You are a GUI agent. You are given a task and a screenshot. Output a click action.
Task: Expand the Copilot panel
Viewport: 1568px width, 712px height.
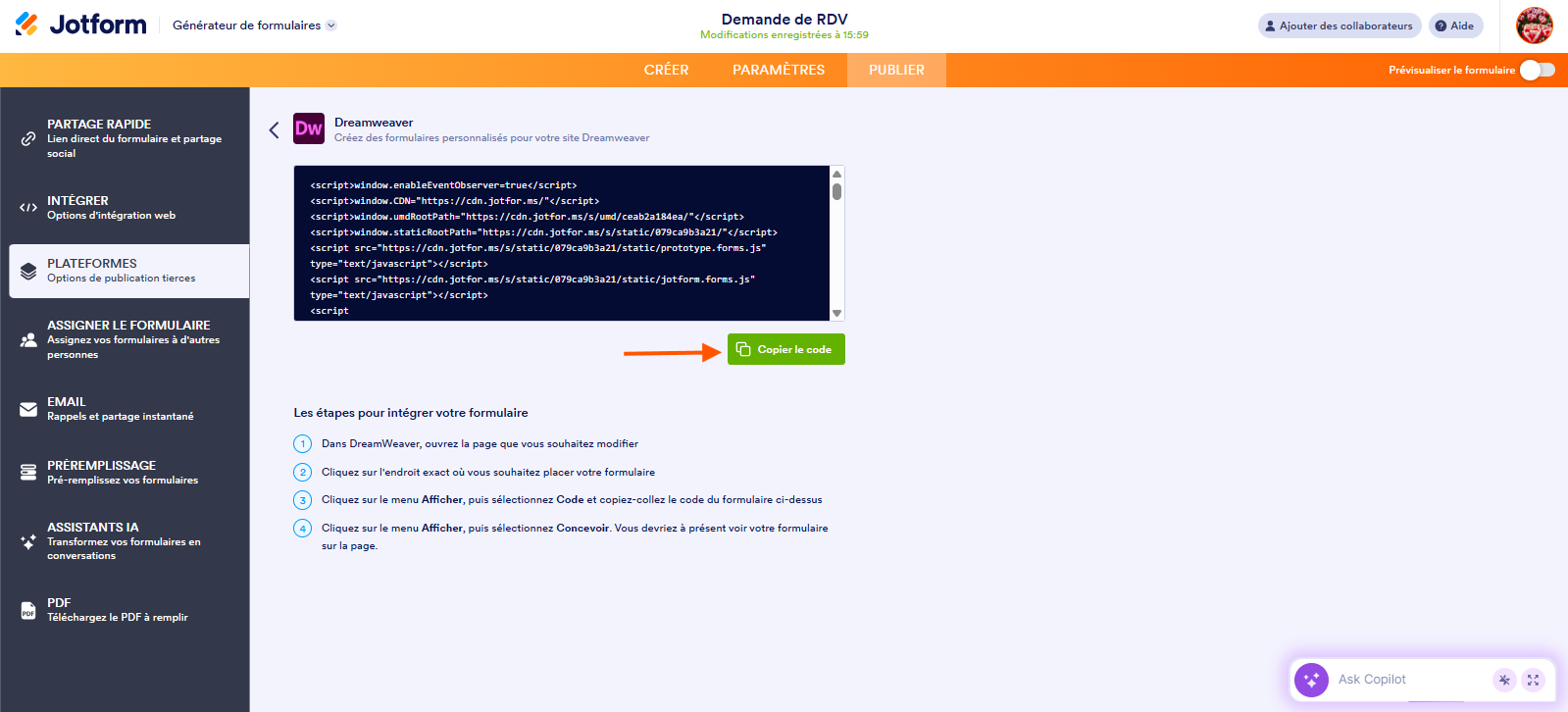point(1534,680)
